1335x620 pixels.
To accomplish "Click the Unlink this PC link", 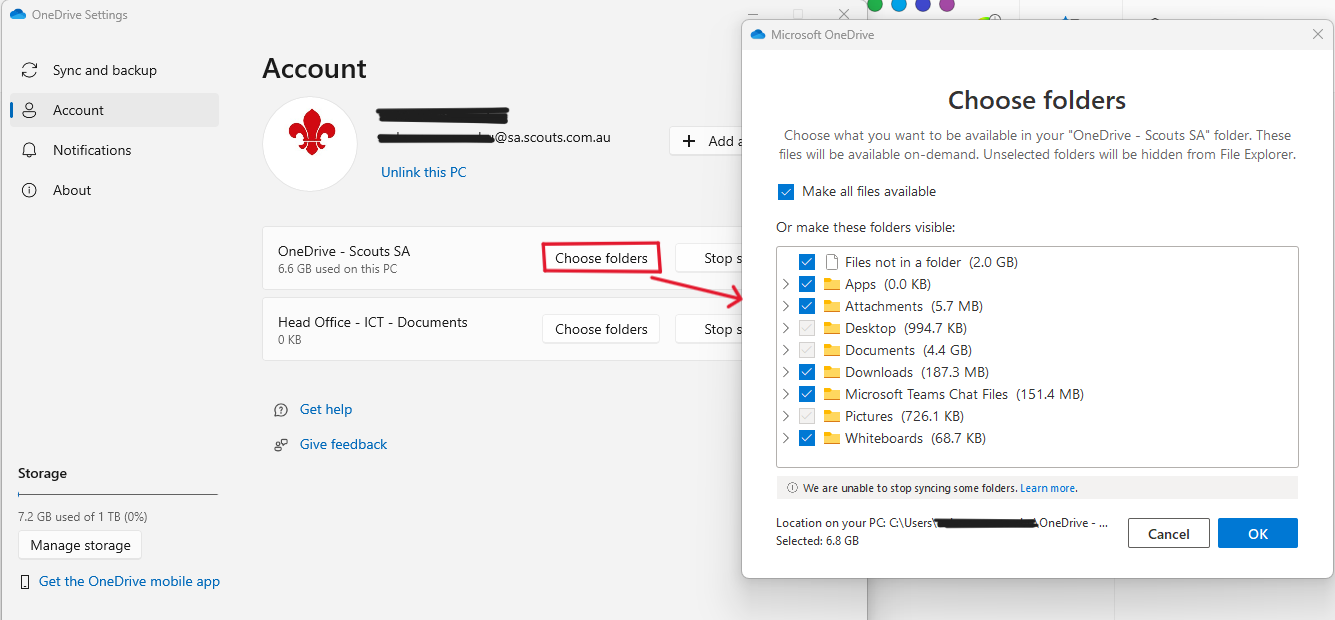I will tap(423, 172).
